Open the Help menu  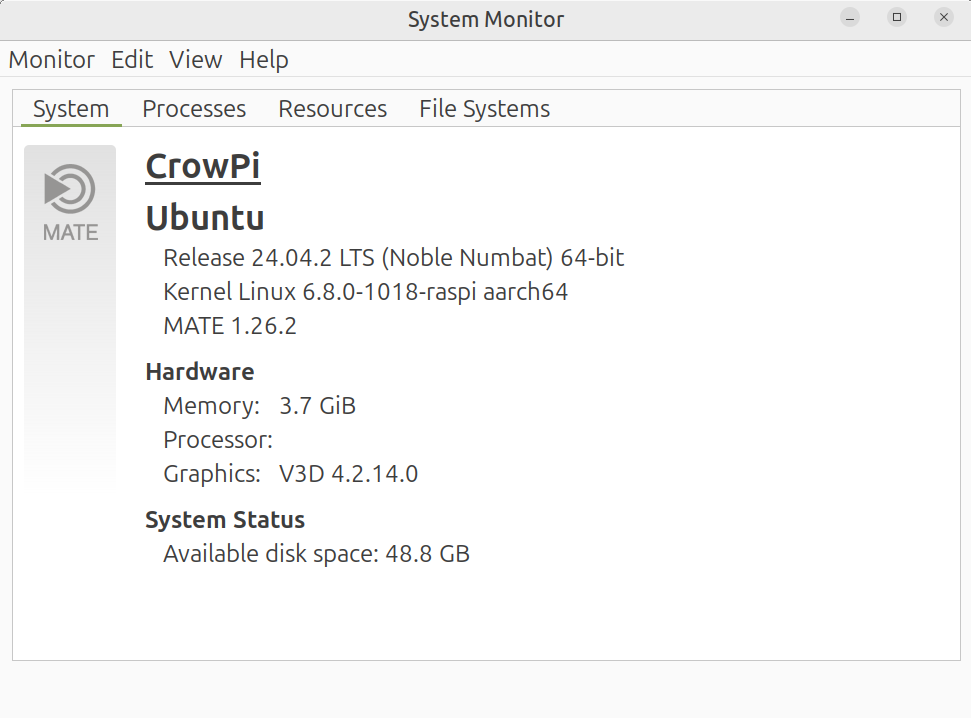pos(264,60)
